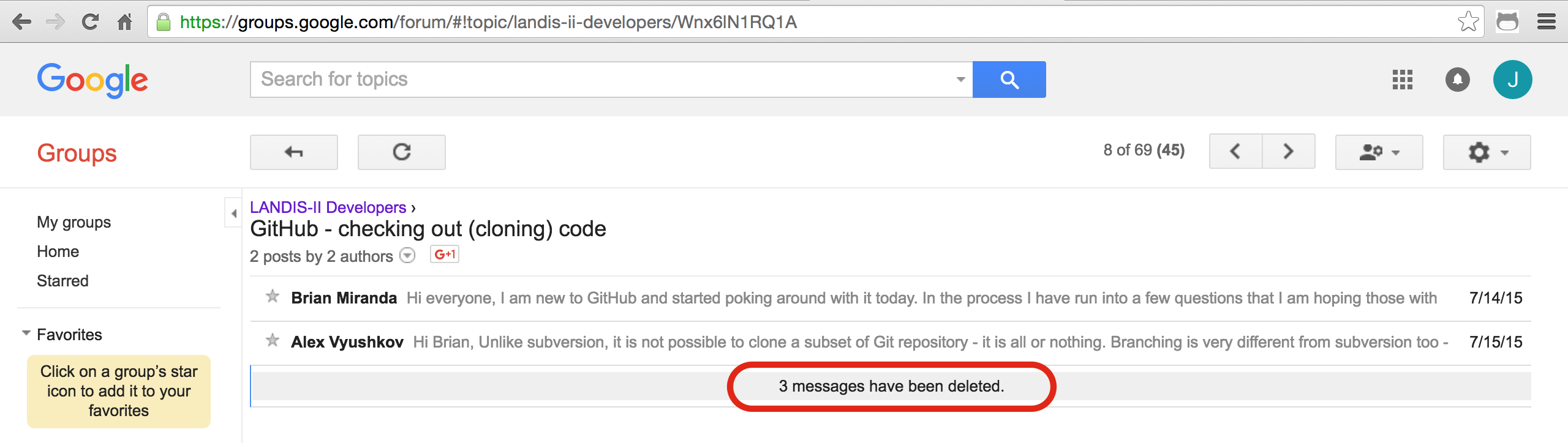Star Alex Vyushkov's post
Image resolution: width=1568 pixels, height=443 pixels.
[x=273, y=341]
